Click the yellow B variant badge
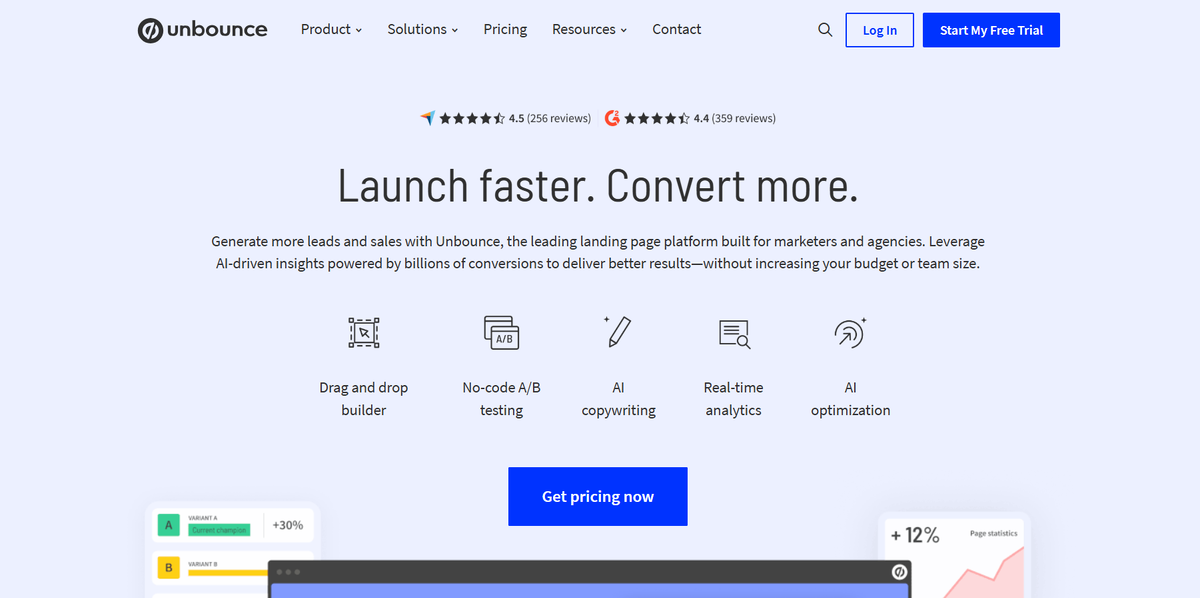 pos(168,568)
